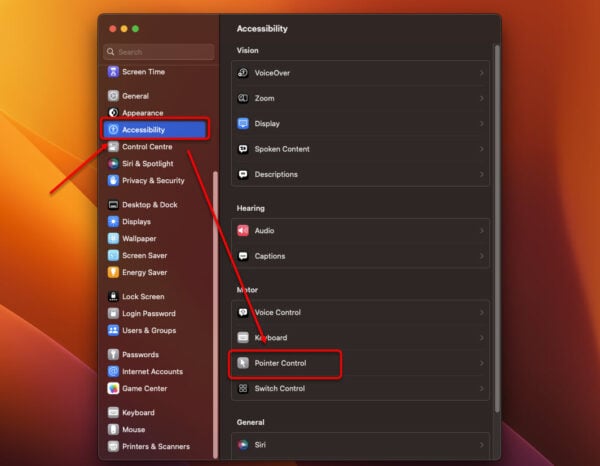Click the sidebar Keyboard icon below Game Center
600x466 pixels.
113,412
